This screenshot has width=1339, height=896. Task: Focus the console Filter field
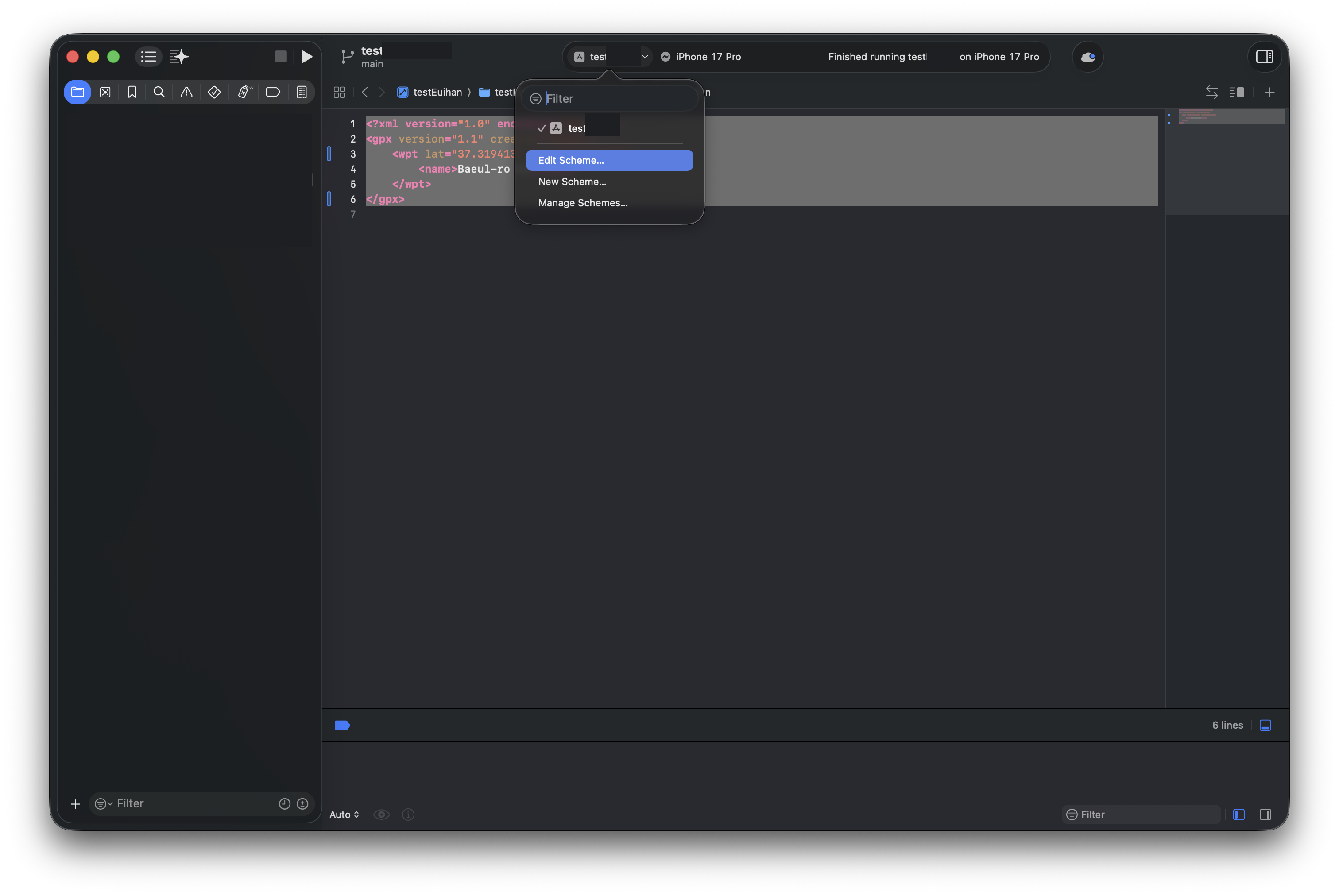(x=1141, y=814)
